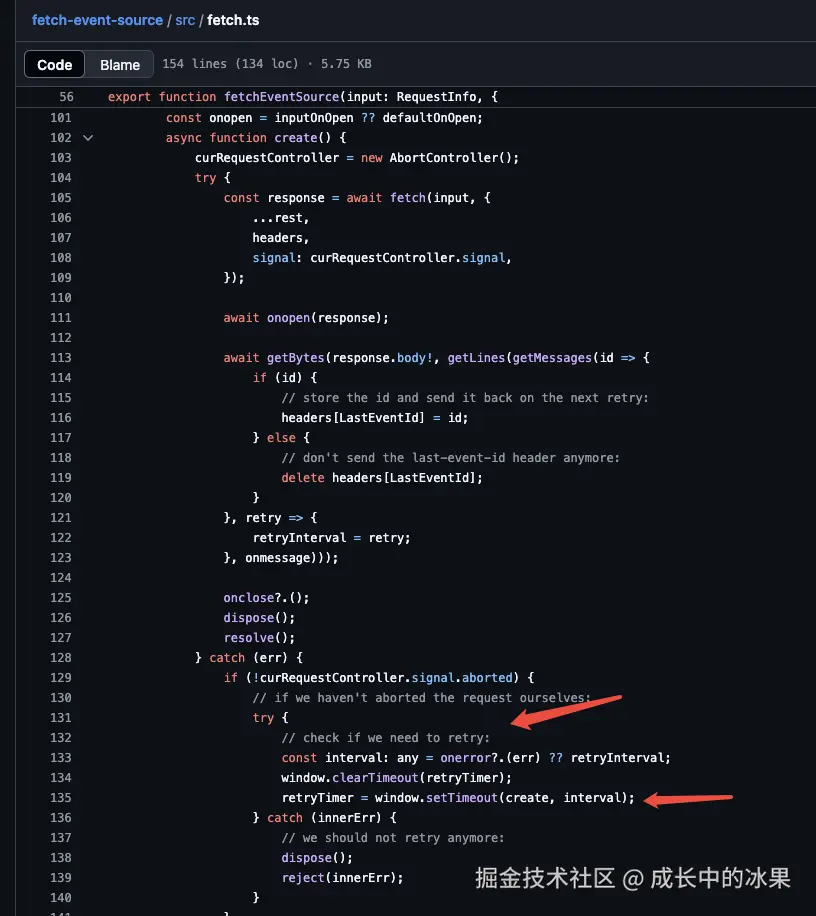
Task: Click 'retryInterval = retry;' on line 122
Action: click(331, 538)
